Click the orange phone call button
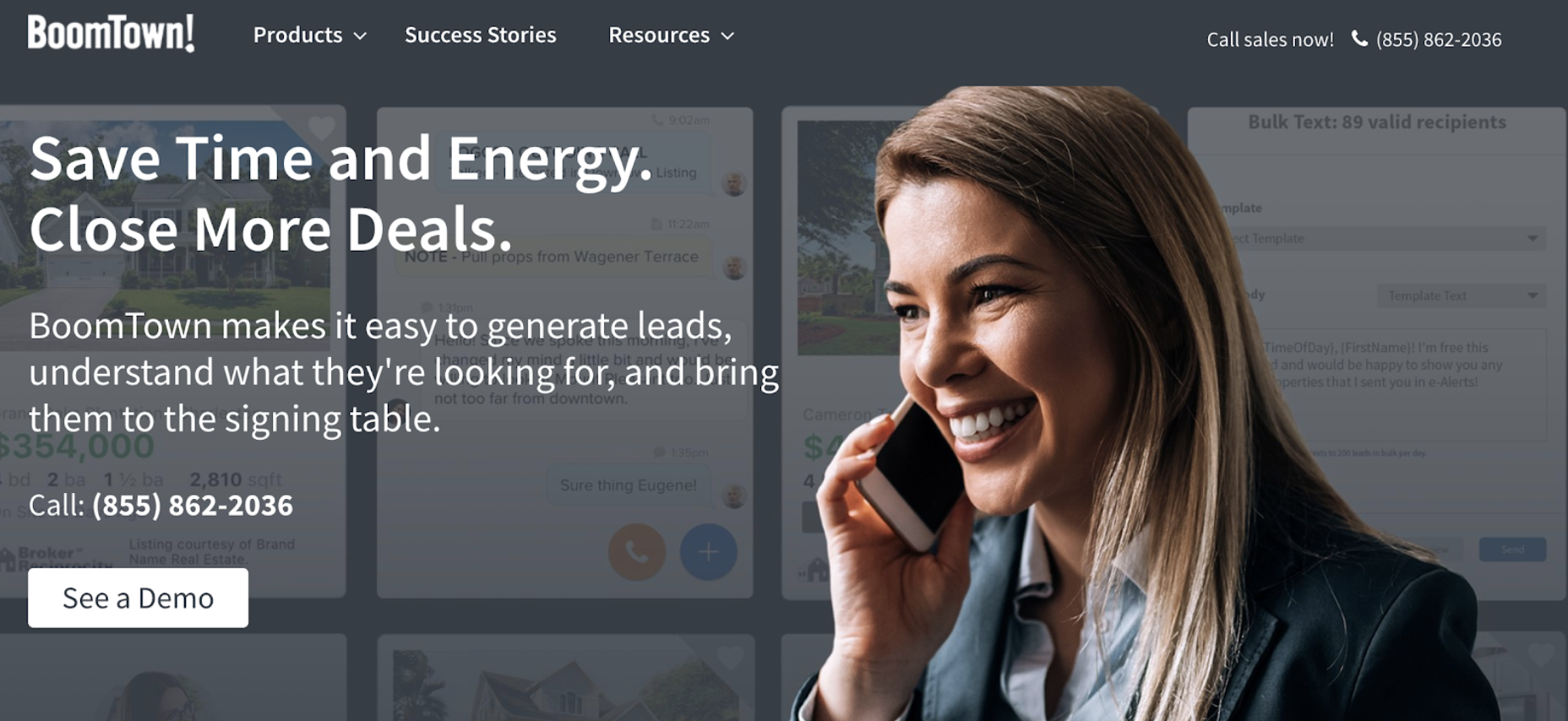The width and height of the screenshot is (1568, 721). [637, 552]
